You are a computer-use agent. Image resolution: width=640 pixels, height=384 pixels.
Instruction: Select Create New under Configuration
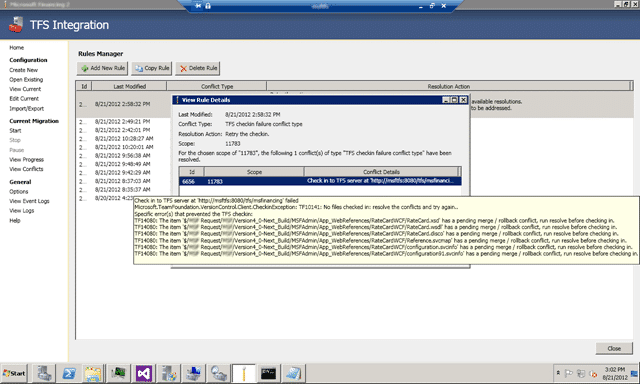pyautogui.click(x=24, y=70)
